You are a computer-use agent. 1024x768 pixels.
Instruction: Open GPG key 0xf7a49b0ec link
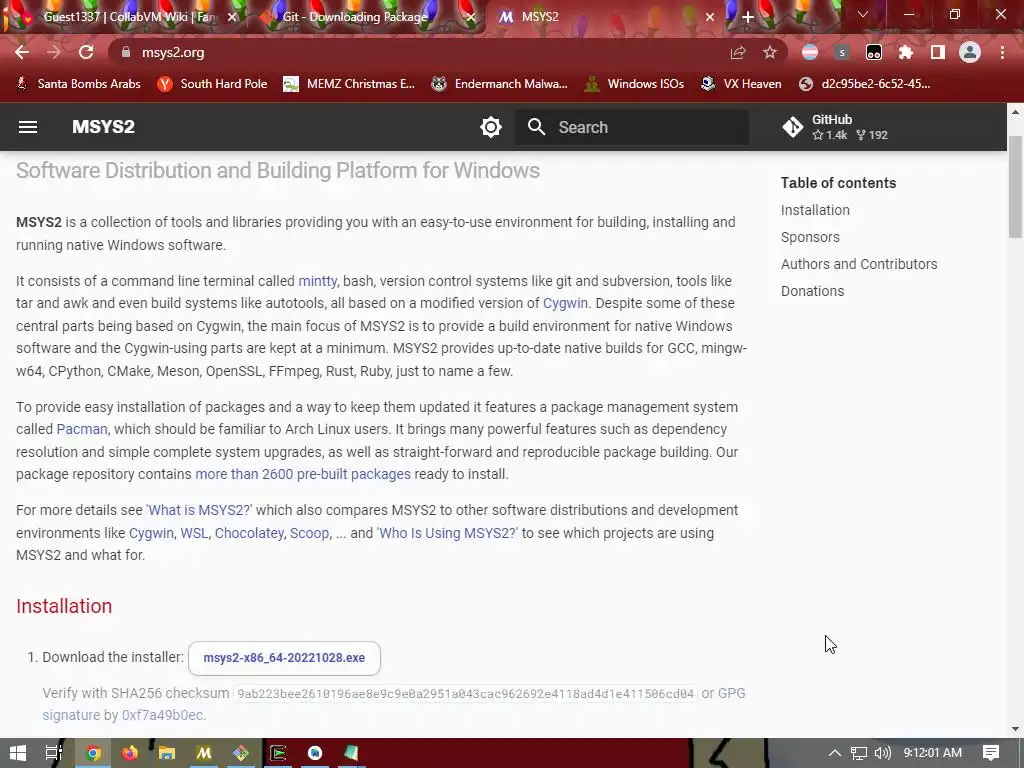tap(163, 715)
